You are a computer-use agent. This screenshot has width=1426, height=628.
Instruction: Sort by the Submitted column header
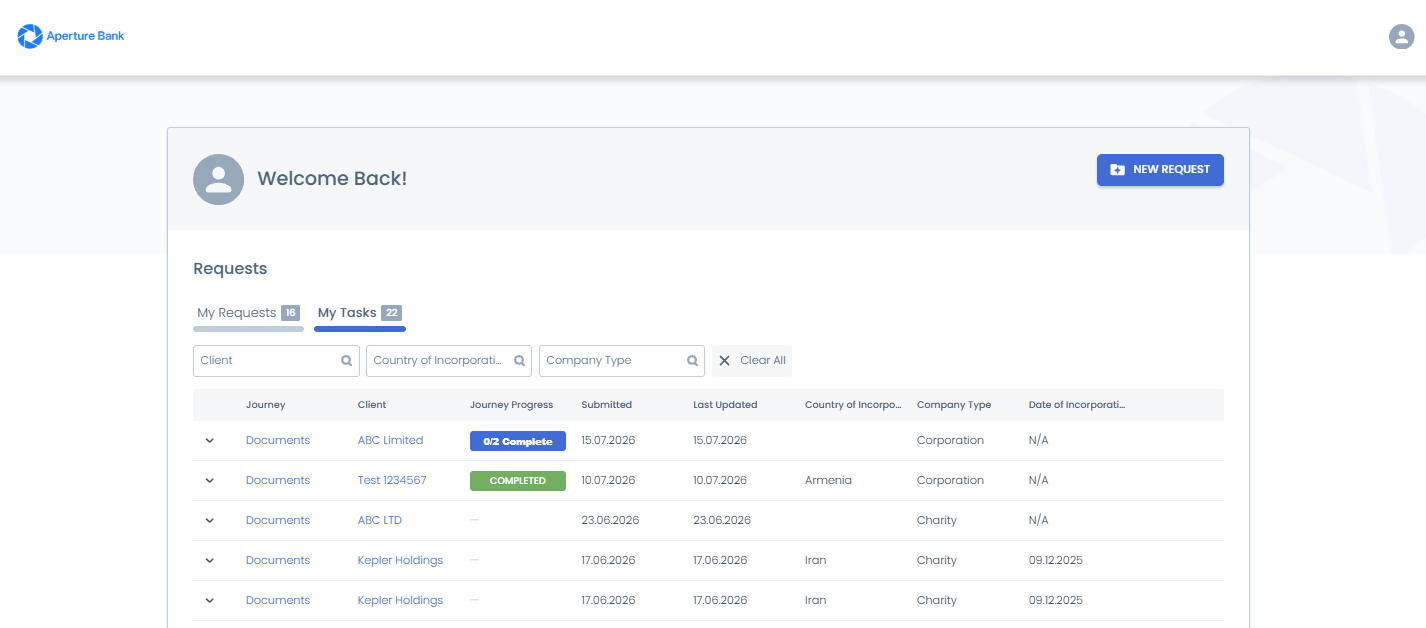click(607, 405)
